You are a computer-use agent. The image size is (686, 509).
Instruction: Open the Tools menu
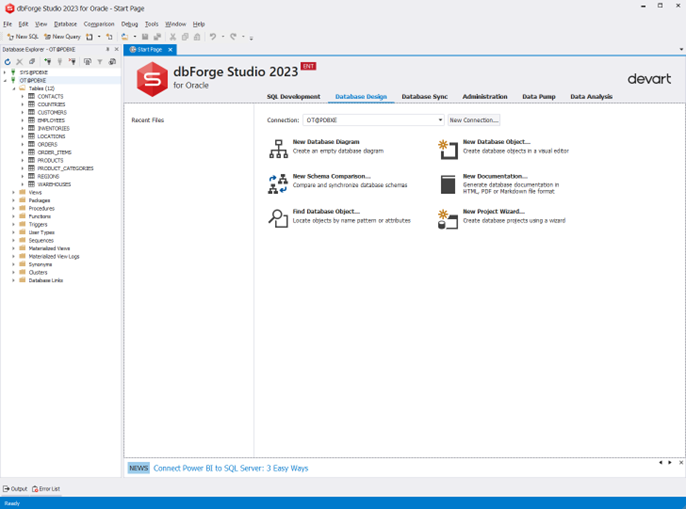click(151, 24)
